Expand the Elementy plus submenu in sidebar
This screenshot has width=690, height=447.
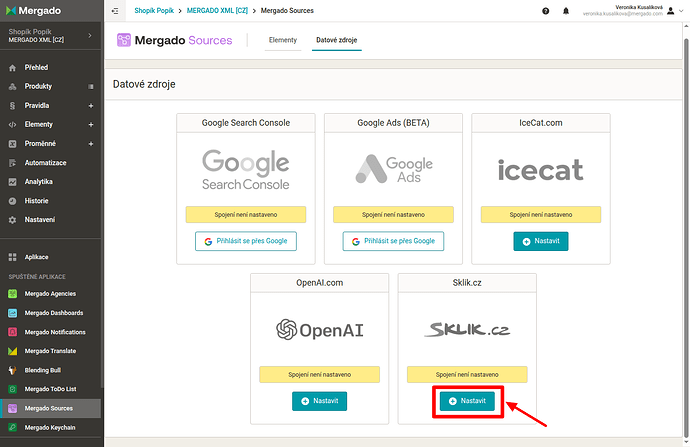(x=91, y=125)
